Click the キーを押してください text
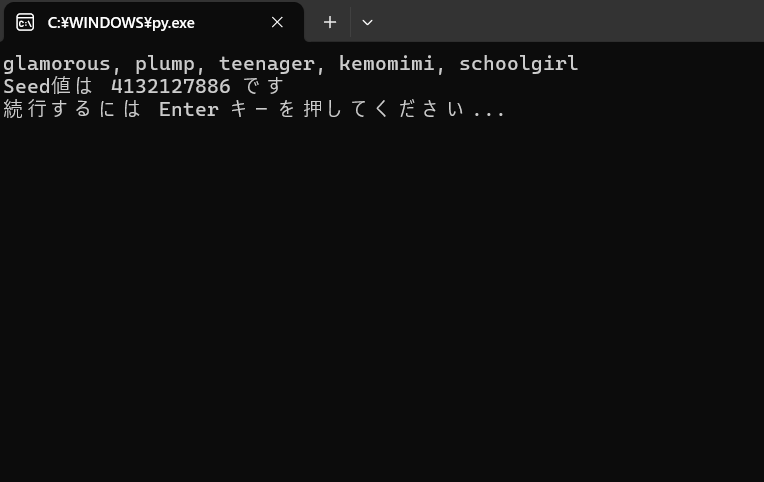Image resolution: width=764 pixels, height=482 pixels. 347,109
